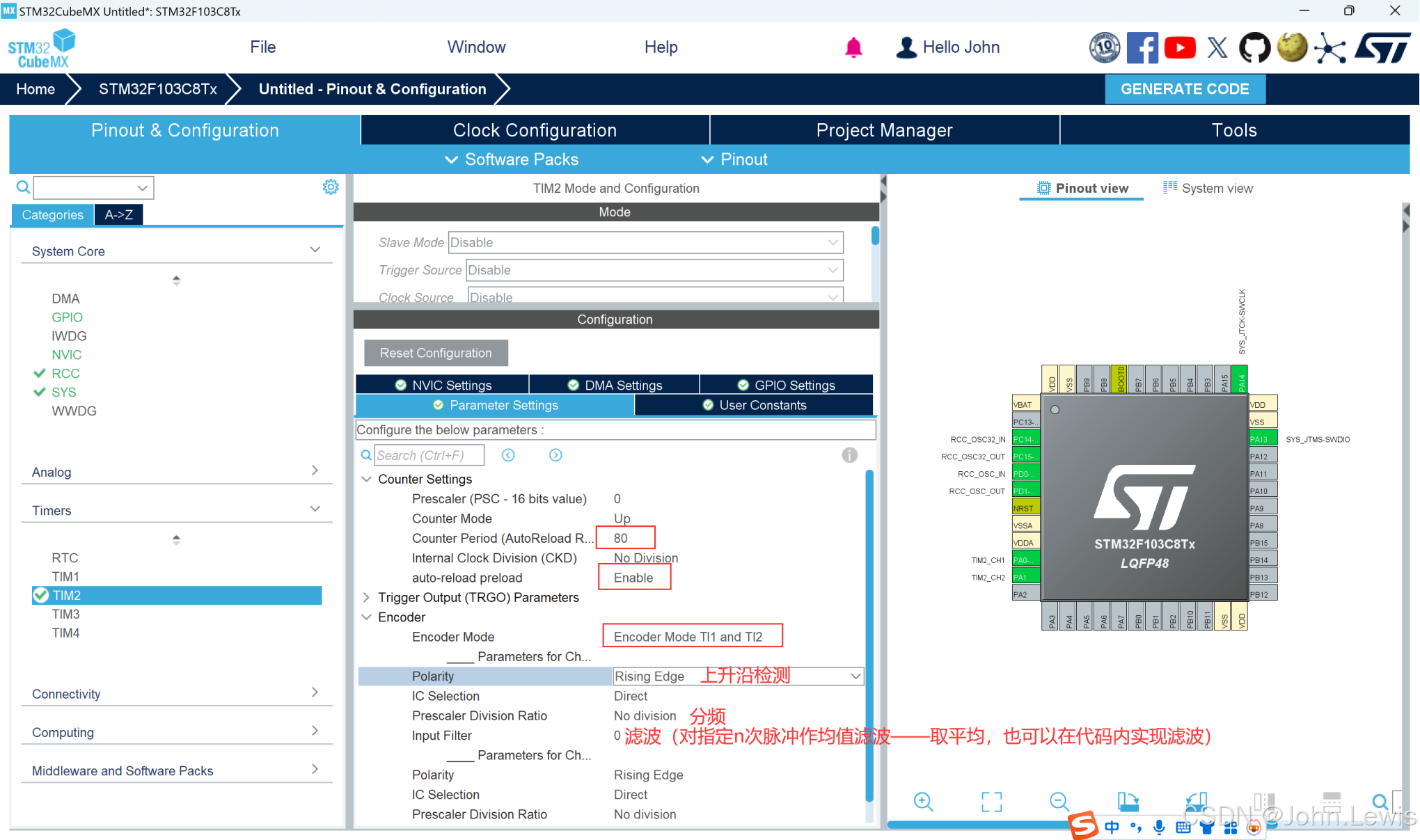Image resolution: width=1420 pixels, height=840 pixels.
Task: Open the YouTube icon link
Action: [1180, 47]
